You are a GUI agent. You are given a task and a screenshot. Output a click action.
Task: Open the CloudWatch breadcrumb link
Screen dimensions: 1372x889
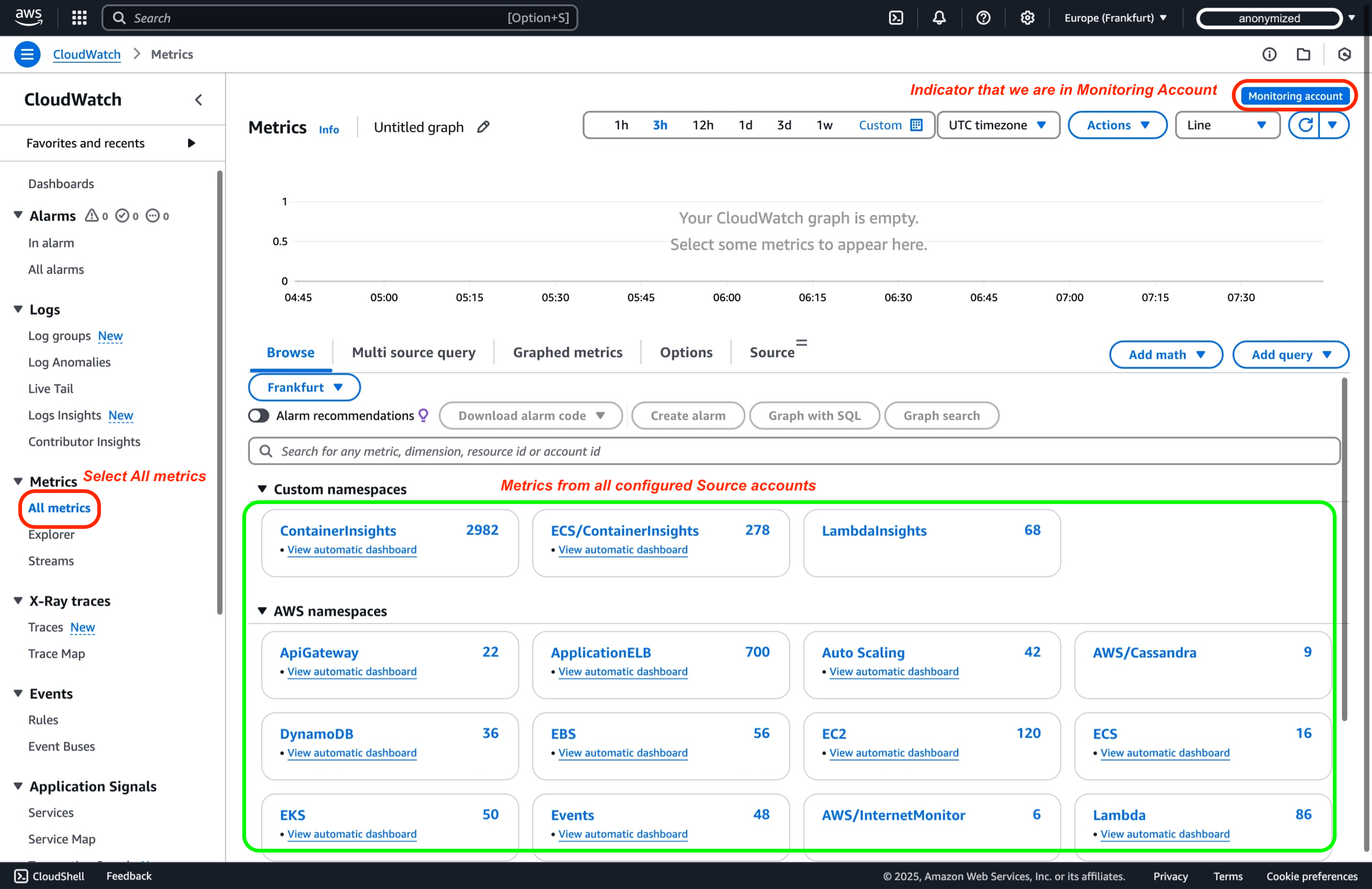87,54
